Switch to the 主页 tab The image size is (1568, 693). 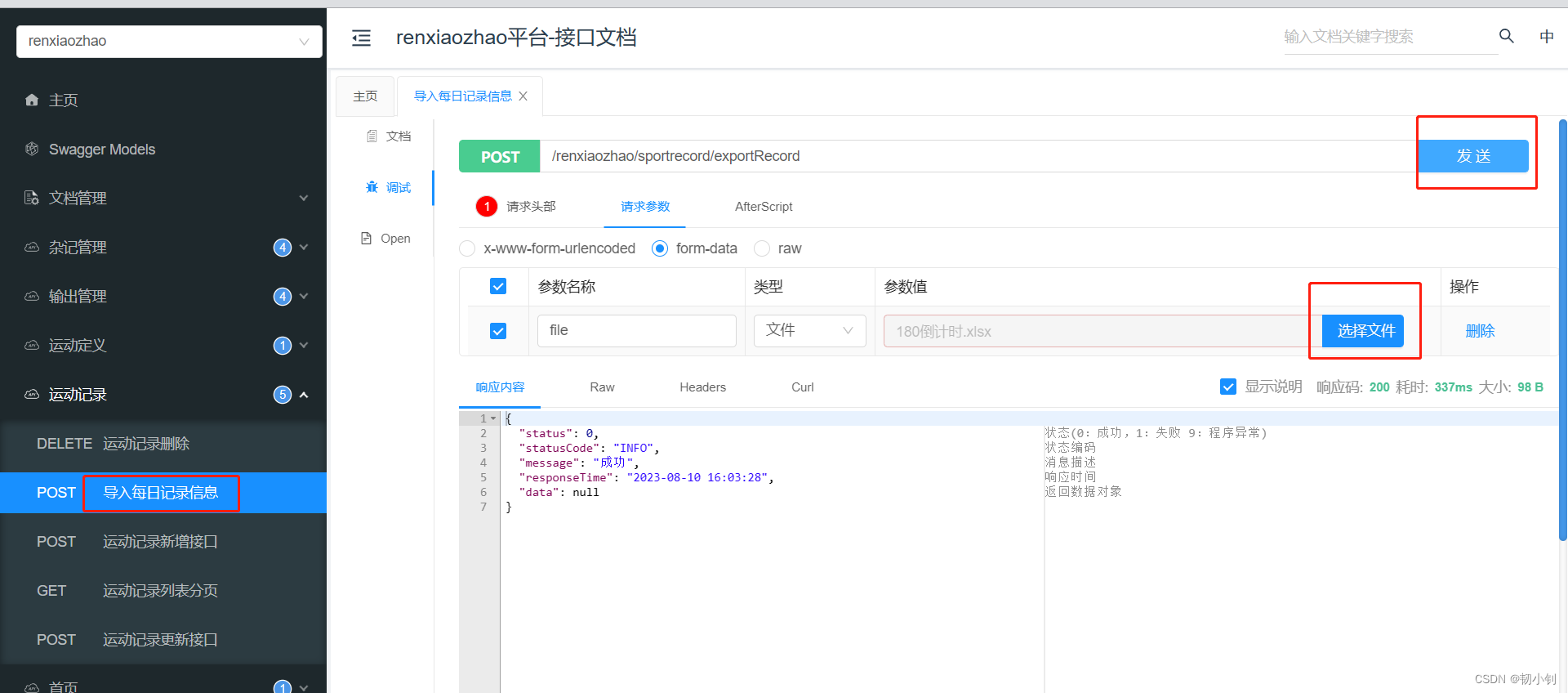365,96
